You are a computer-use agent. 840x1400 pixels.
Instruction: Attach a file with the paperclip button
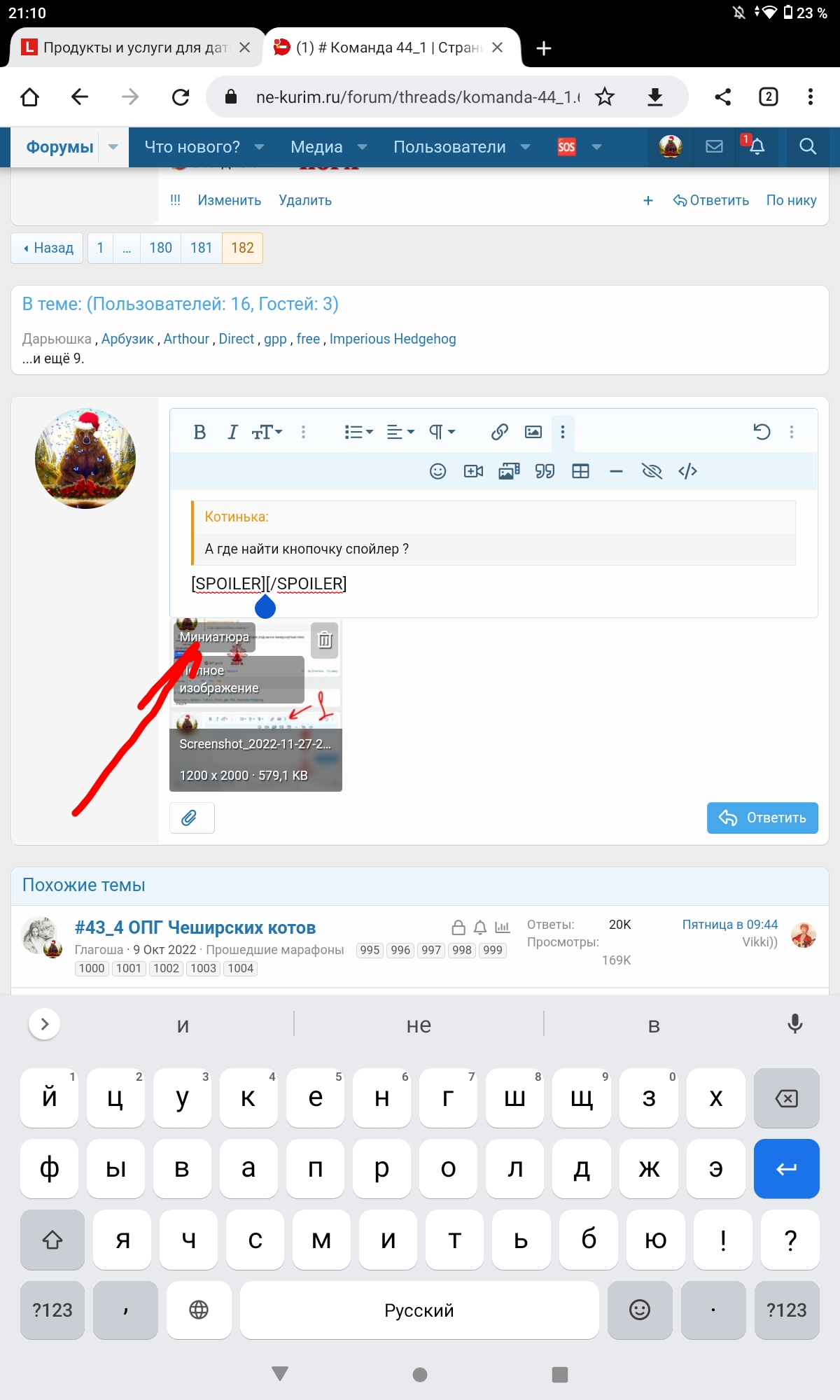[192, 818]
